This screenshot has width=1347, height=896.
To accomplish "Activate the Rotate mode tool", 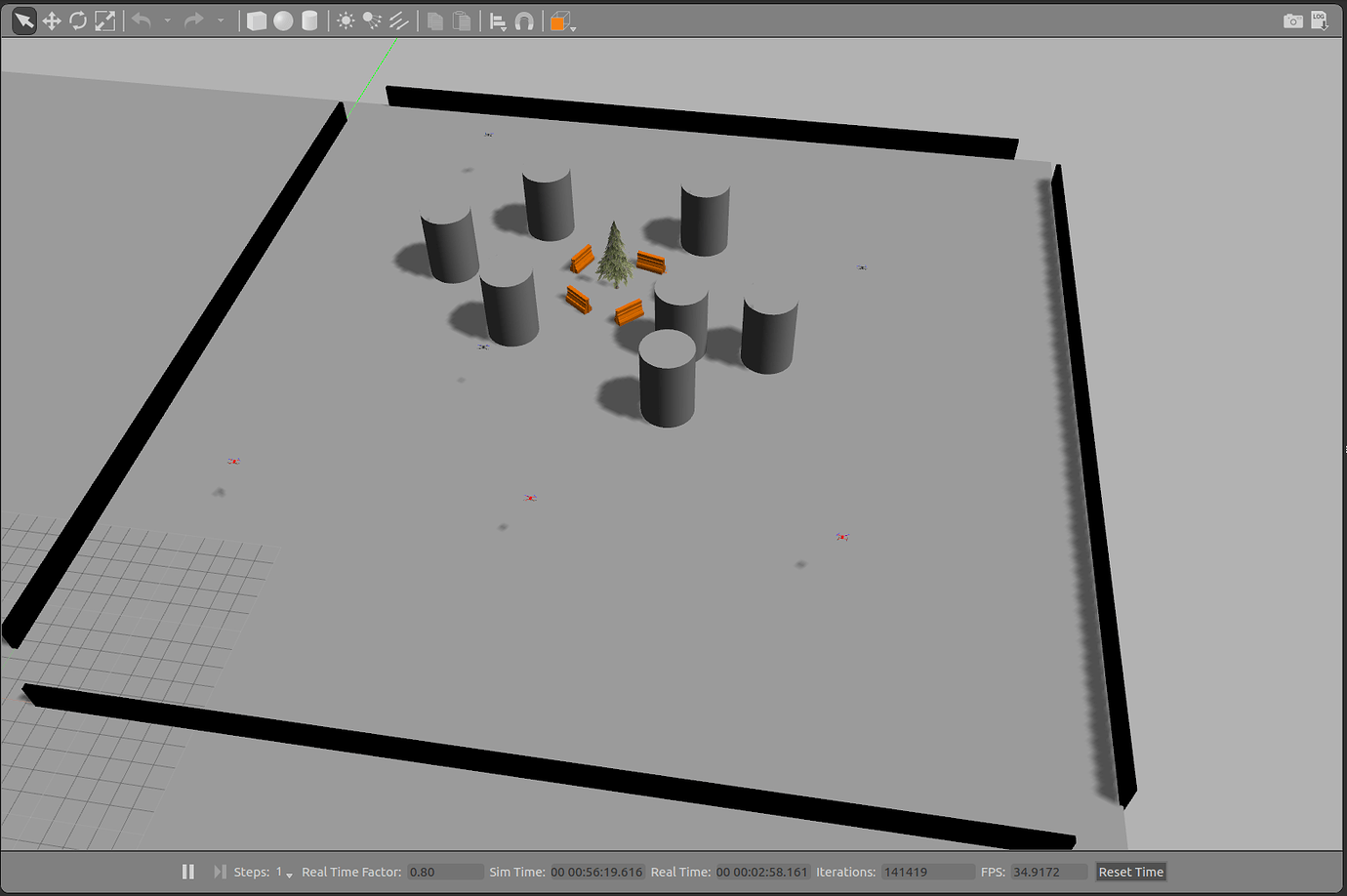I will [x=77, y=20].
